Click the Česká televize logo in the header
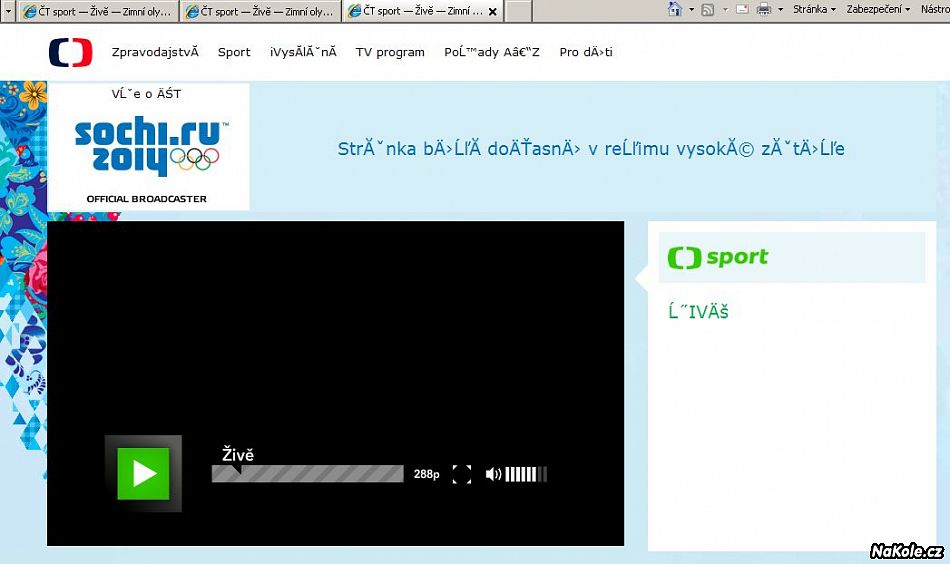 pyautogui.click(x=70, y=52)
